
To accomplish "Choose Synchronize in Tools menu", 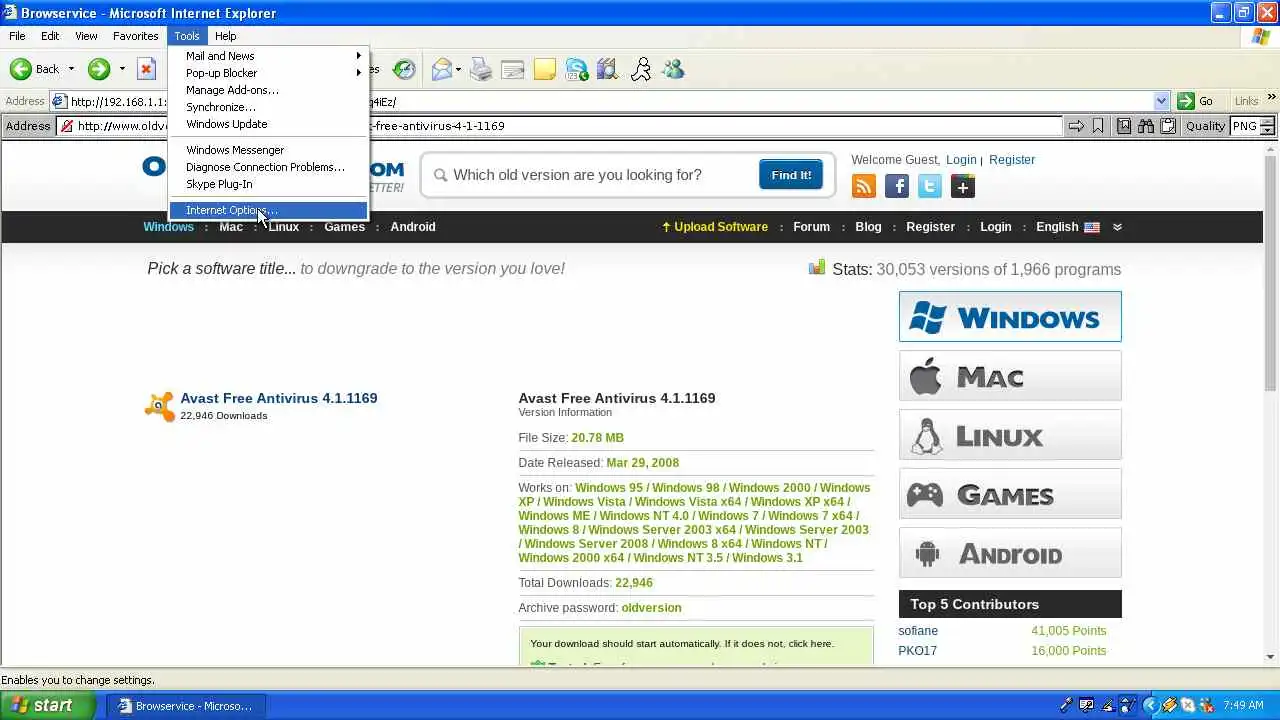I will (269, 107).
